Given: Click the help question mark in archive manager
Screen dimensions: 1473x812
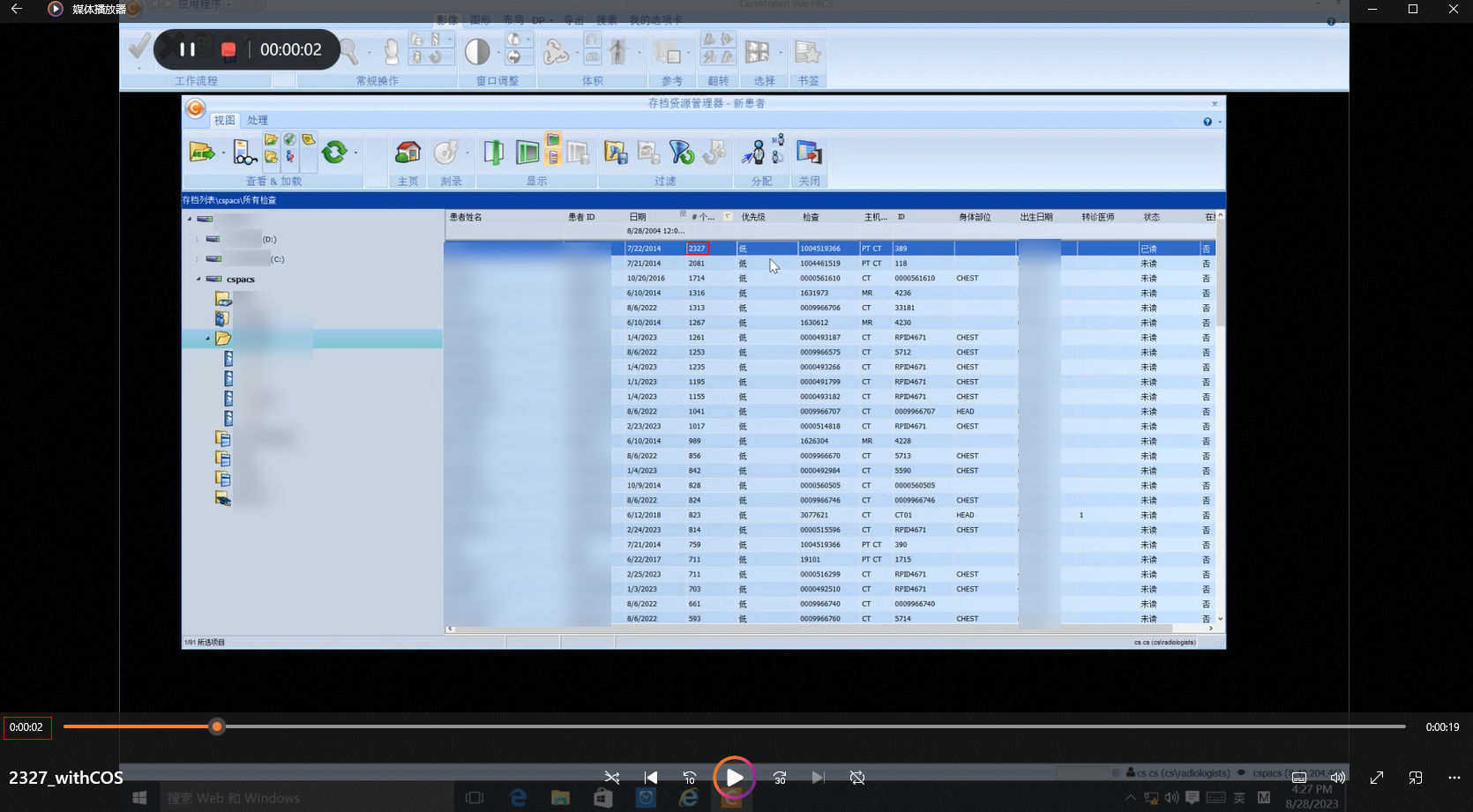Looking at the screenshot, I should [x=1208, y=122].
